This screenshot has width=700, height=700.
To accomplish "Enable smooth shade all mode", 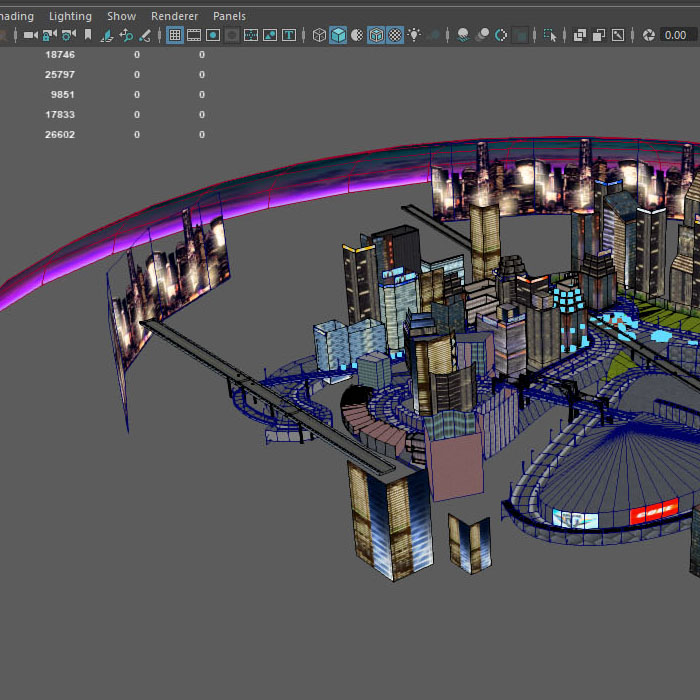I will 339,35.
